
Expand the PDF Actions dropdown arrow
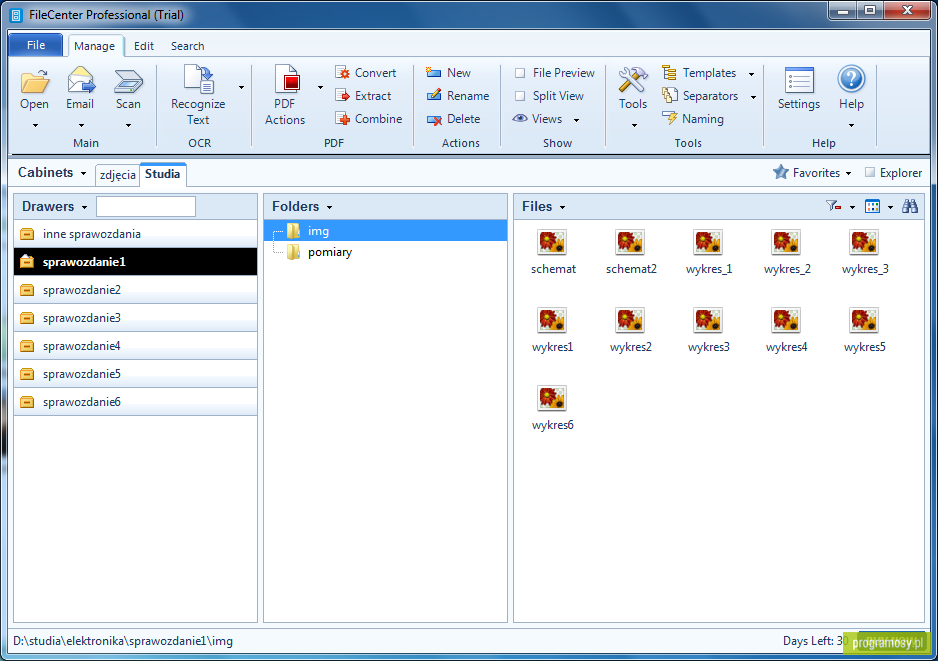pyautogui.click(x=321, y=87)
